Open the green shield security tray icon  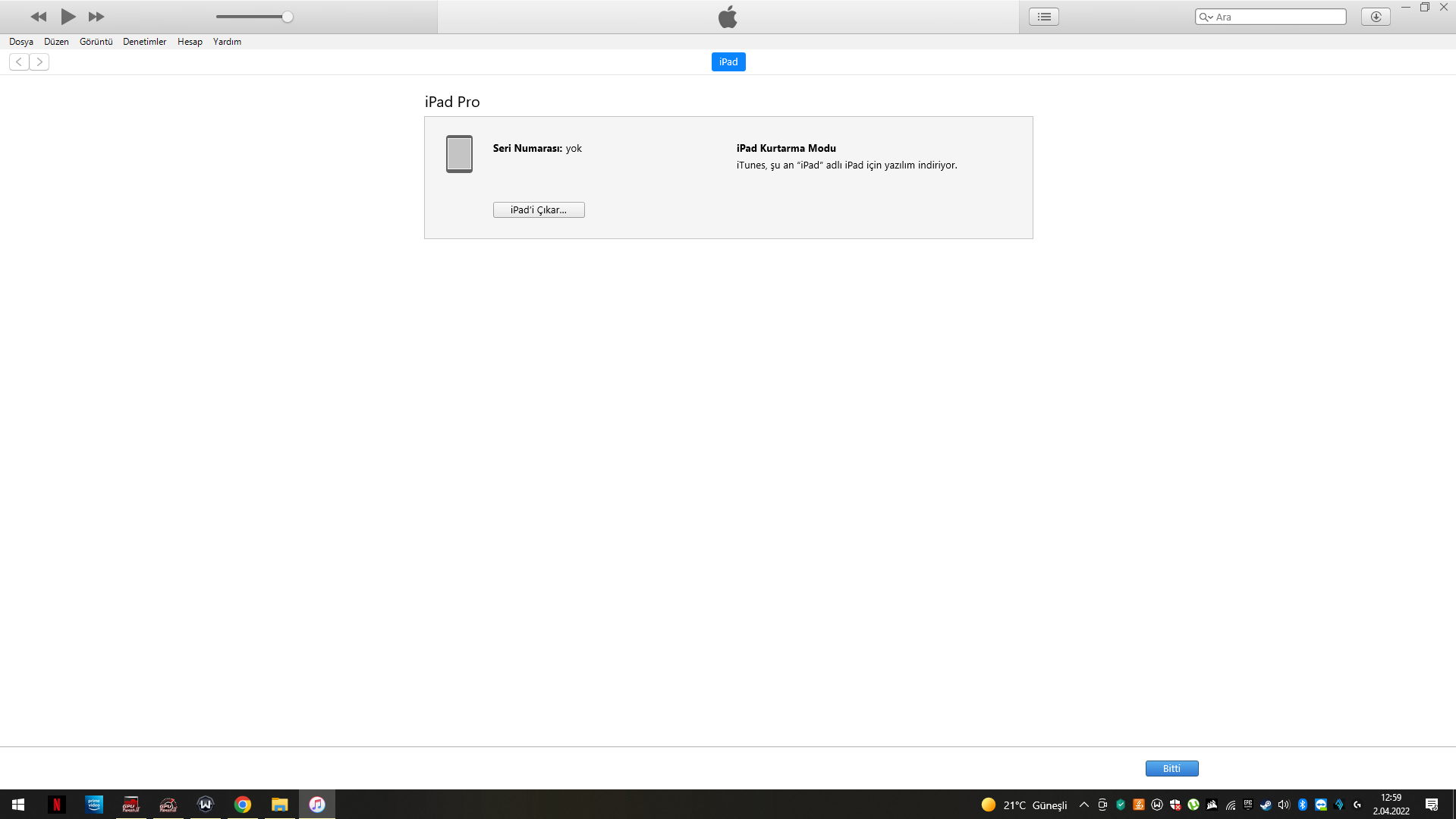tap(1121, 805)
